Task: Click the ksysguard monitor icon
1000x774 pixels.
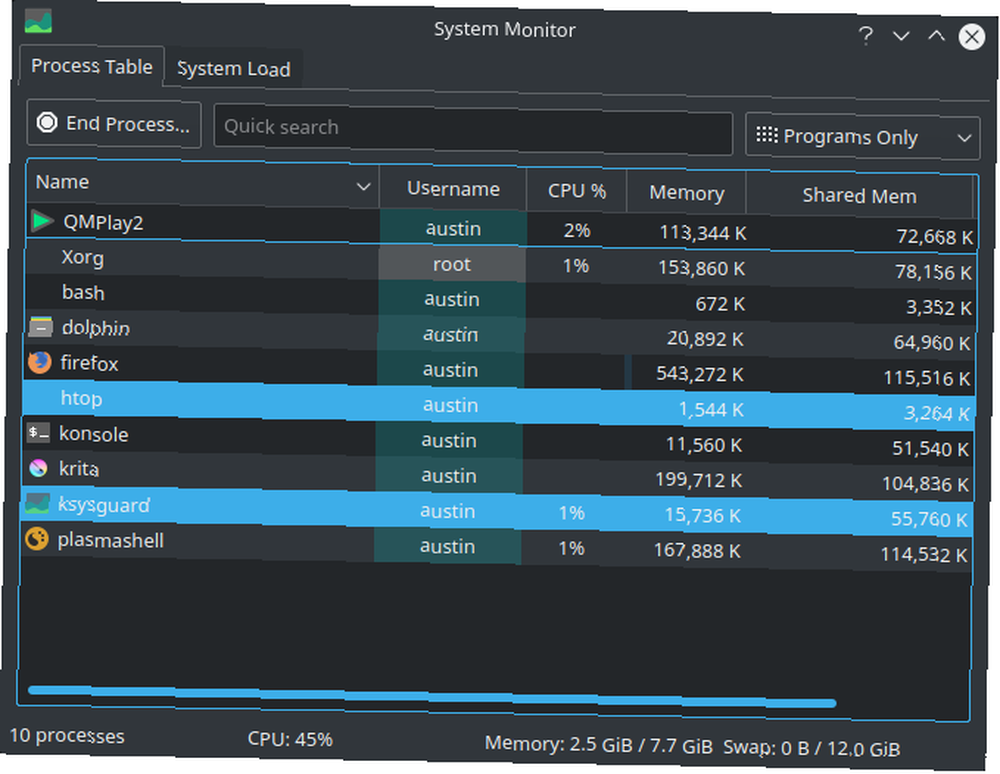Action: pos(37,504)
